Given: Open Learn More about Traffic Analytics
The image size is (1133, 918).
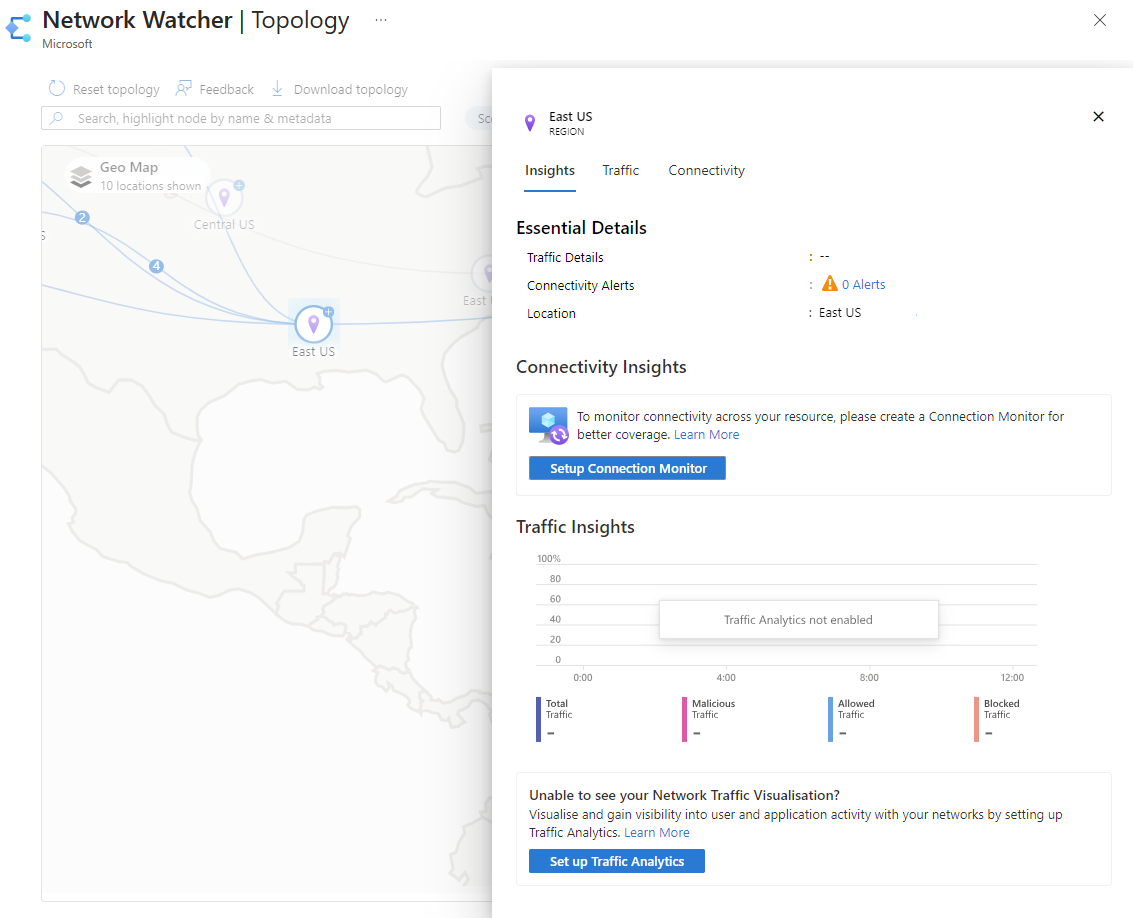Looking at the screenshot, I should pos(657,833).
